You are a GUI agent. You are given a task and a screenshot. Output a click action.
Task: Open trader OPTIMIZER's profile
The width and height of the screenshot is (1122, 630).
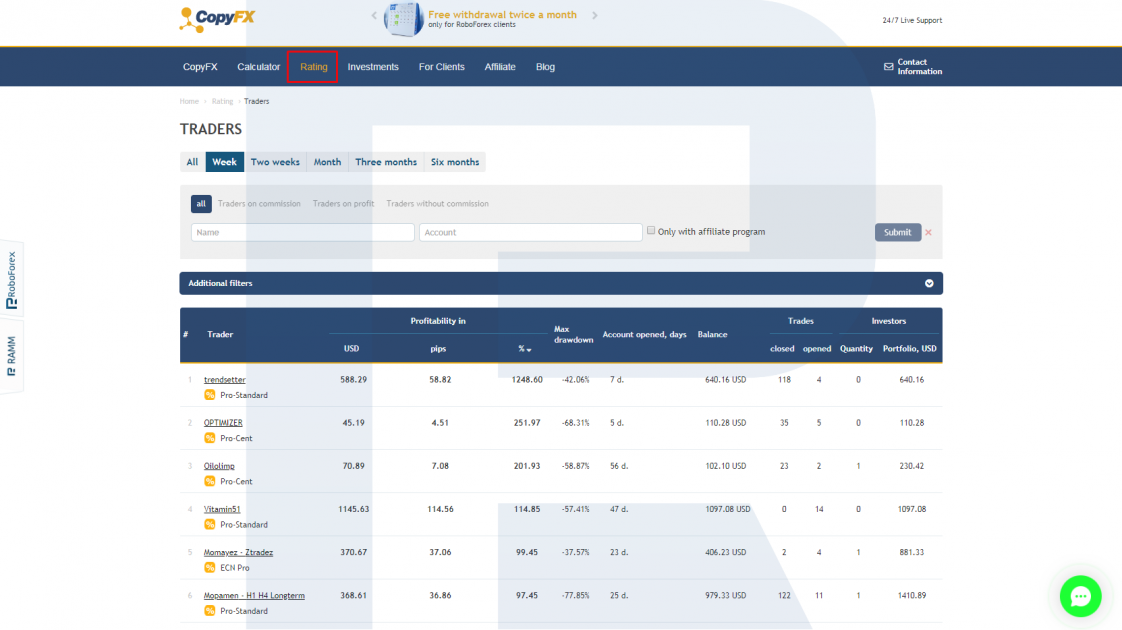pyautogui.click(x=223, y=423)
